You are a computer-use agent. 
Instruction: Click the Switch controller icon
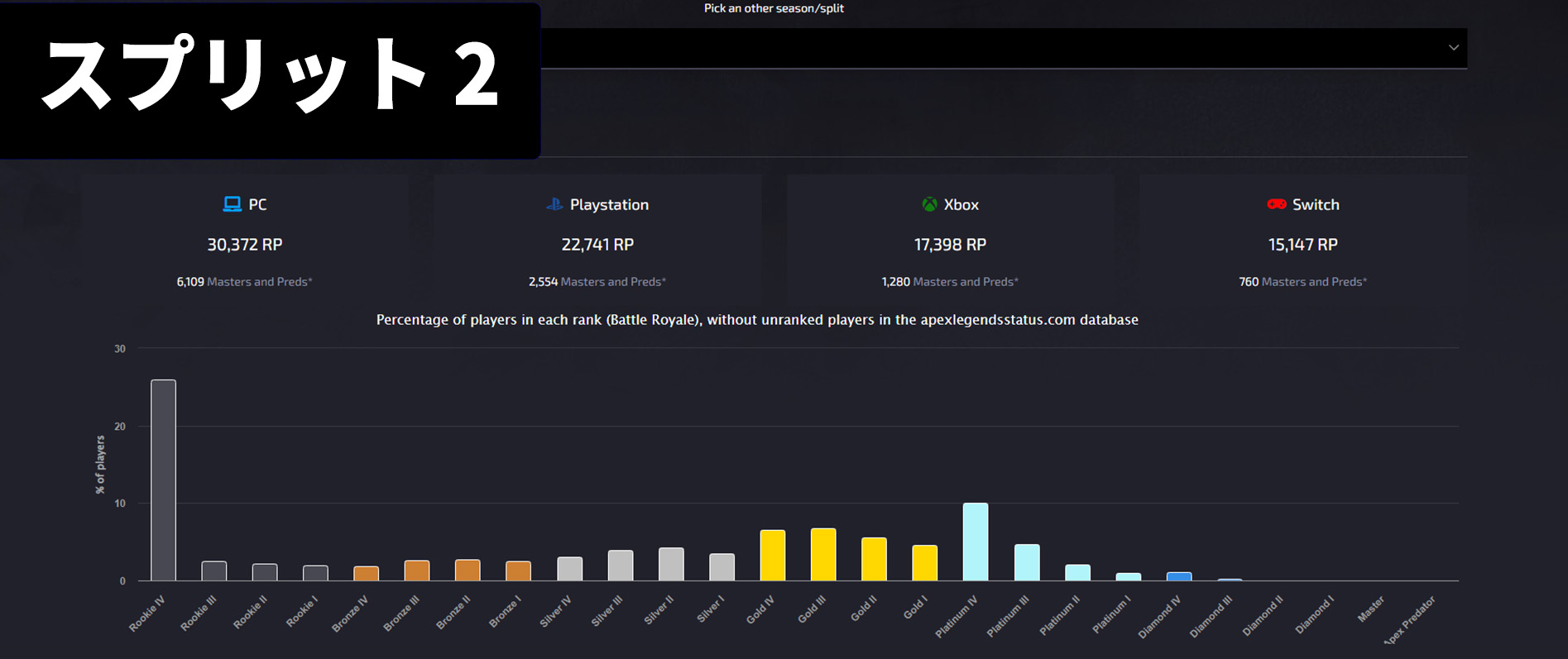[x=1276, y=204]
